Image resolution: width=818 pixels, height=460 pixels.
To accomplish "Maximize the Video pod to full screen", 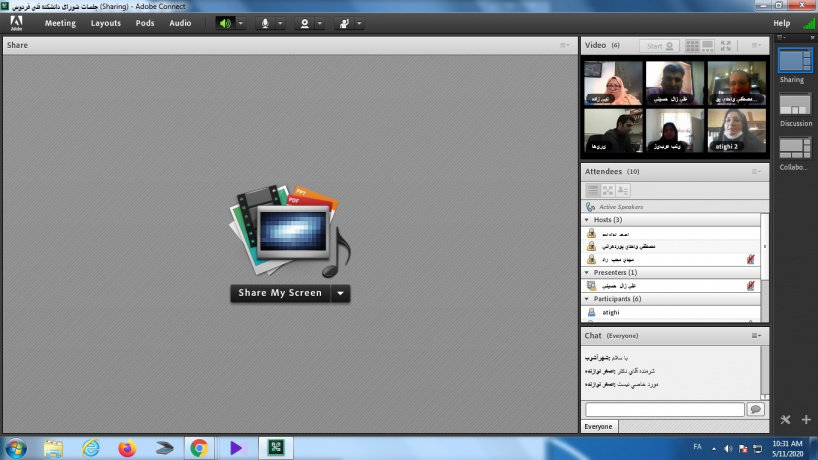I will pos(726,46).
